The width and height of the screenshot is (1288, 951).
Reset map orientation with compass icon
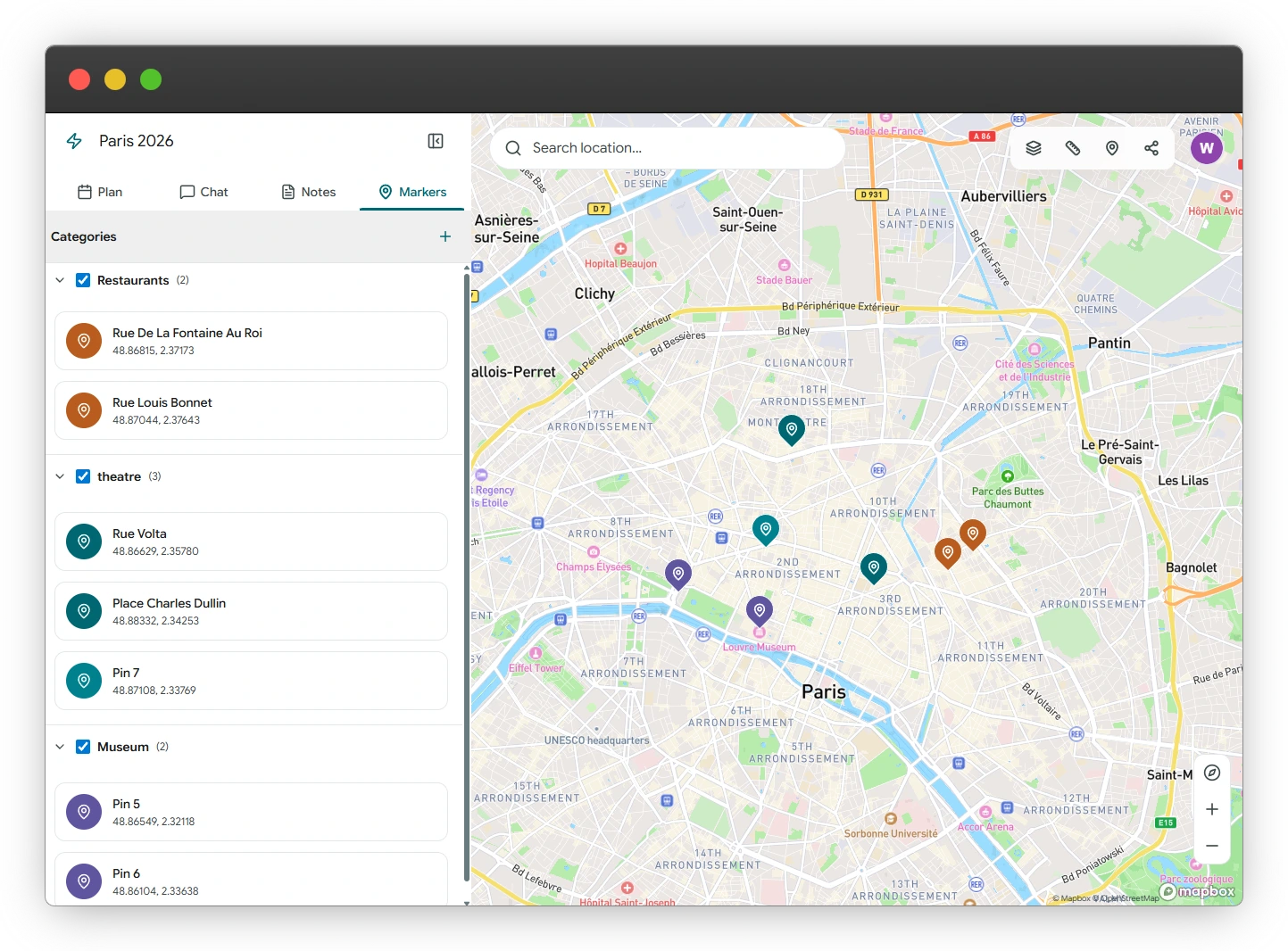tap(1212, 773)
